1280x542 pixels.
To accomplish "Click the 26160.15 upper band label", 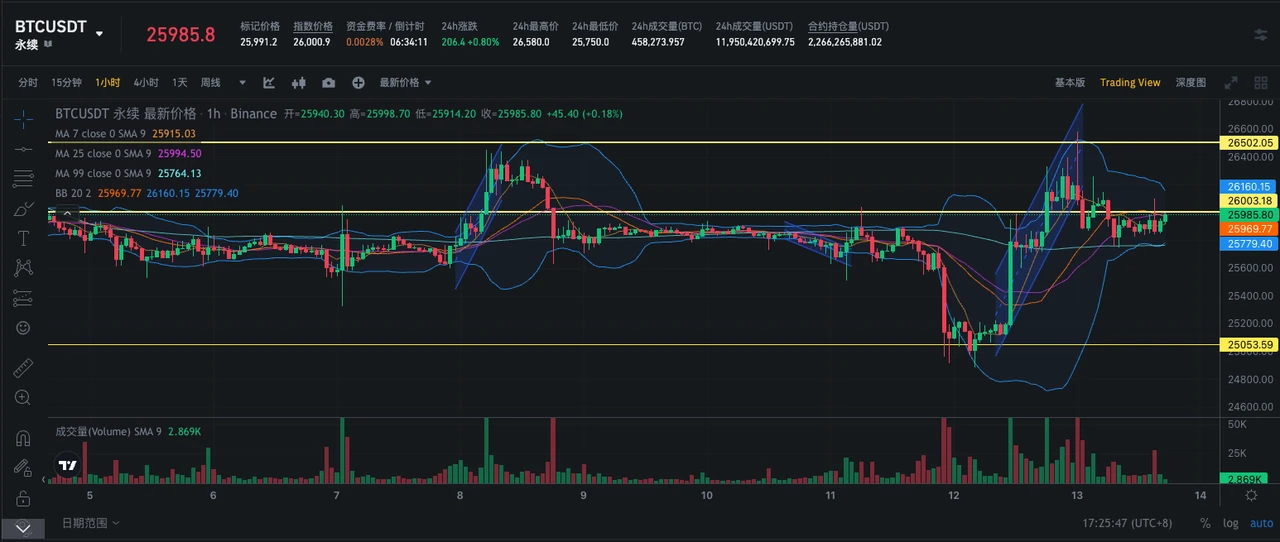I will click(1250, 186).
